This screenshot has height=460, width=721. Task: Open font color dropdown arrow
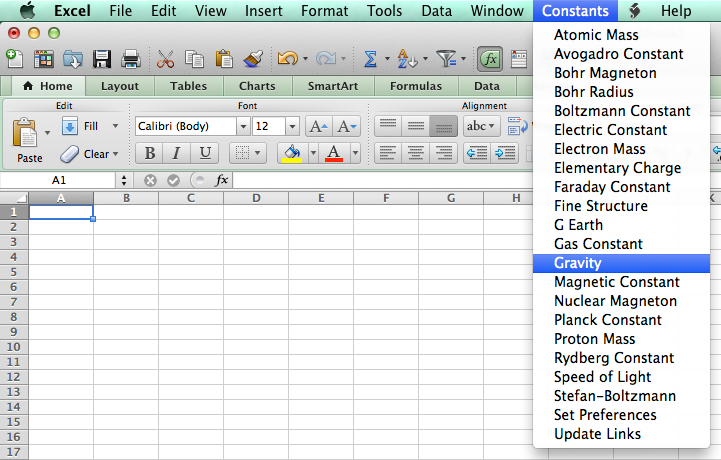(355, 153)
